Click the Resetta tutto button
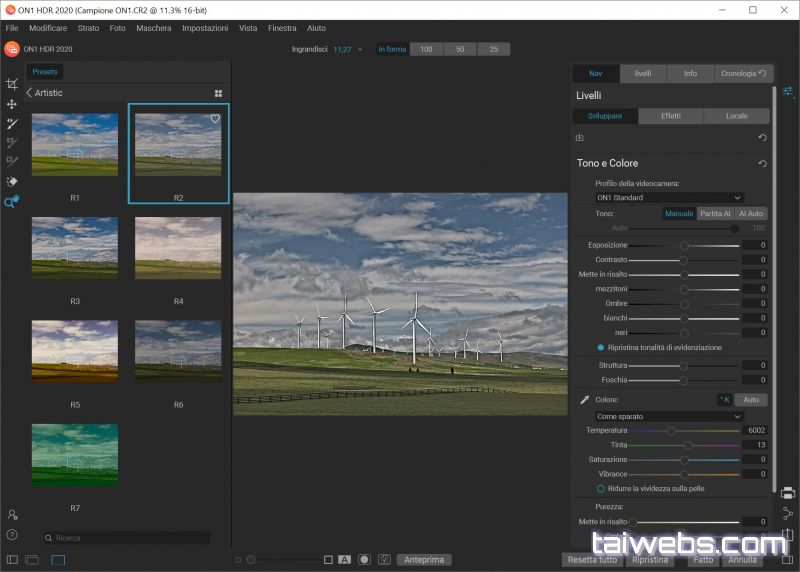Screen dimensions: 800x572 pyautogui.click(x=592, y=560)
